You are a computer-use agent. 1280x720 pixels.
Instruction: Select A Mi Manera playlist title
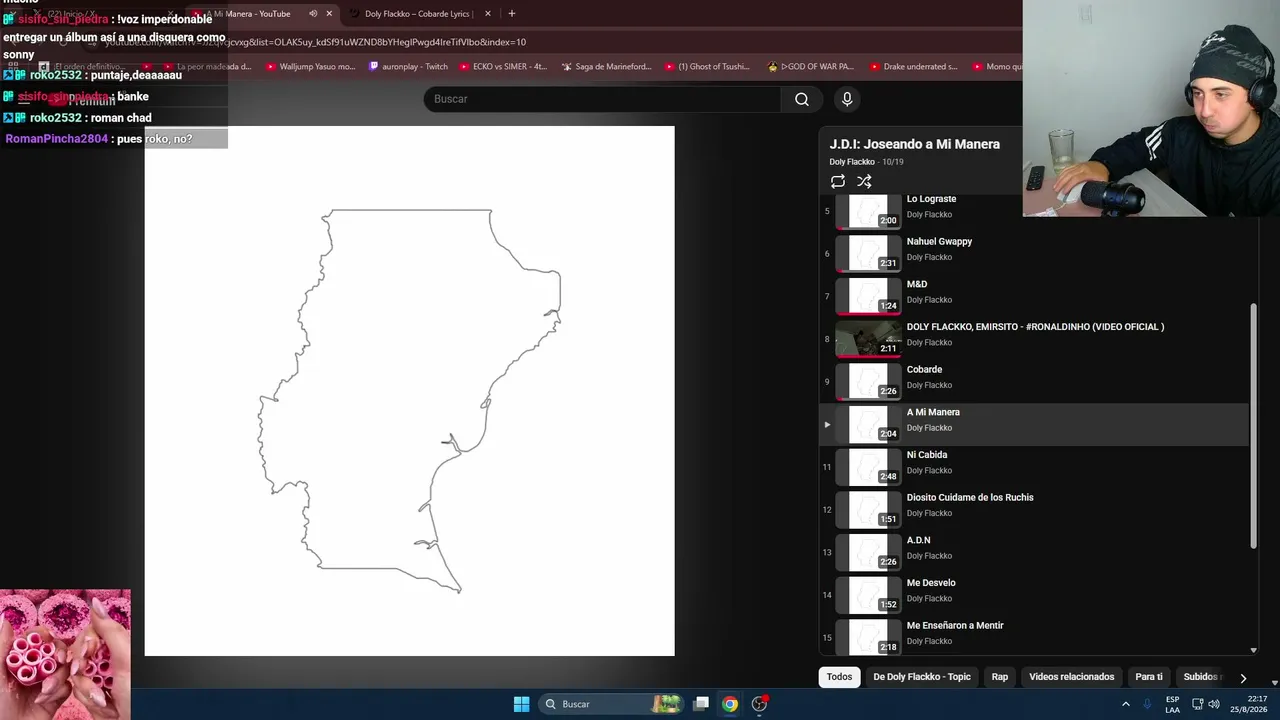(933, 412)
